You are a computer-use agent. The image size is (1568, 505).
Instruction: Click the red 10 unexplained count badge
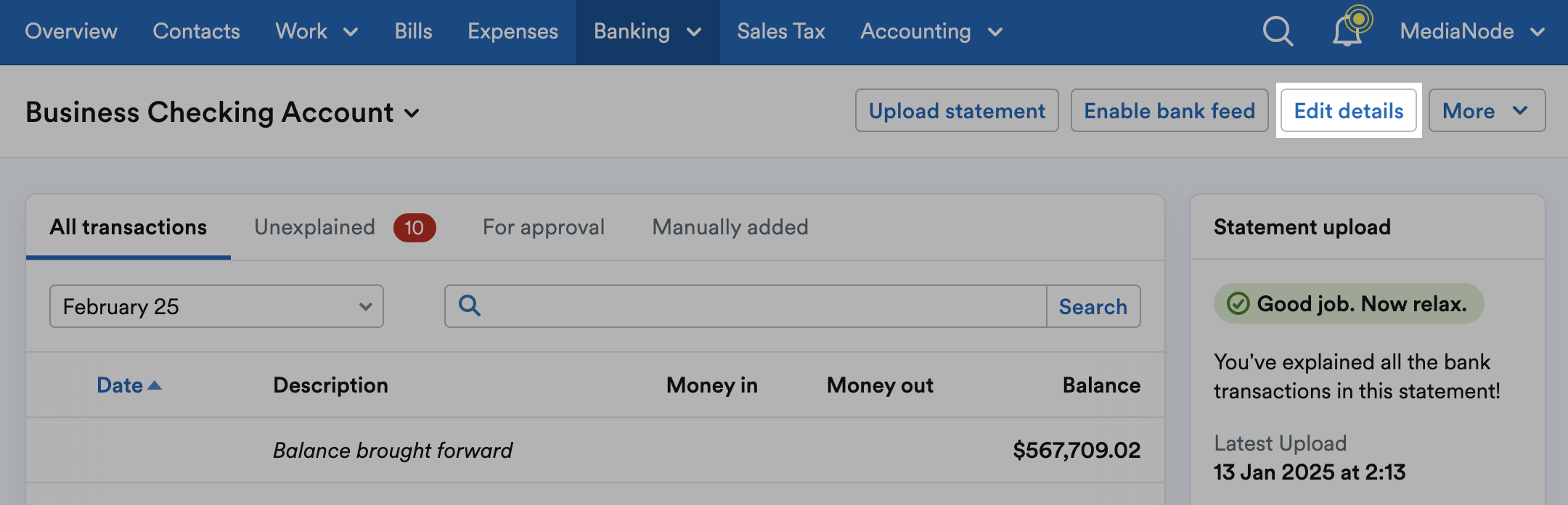coord(415,228)
